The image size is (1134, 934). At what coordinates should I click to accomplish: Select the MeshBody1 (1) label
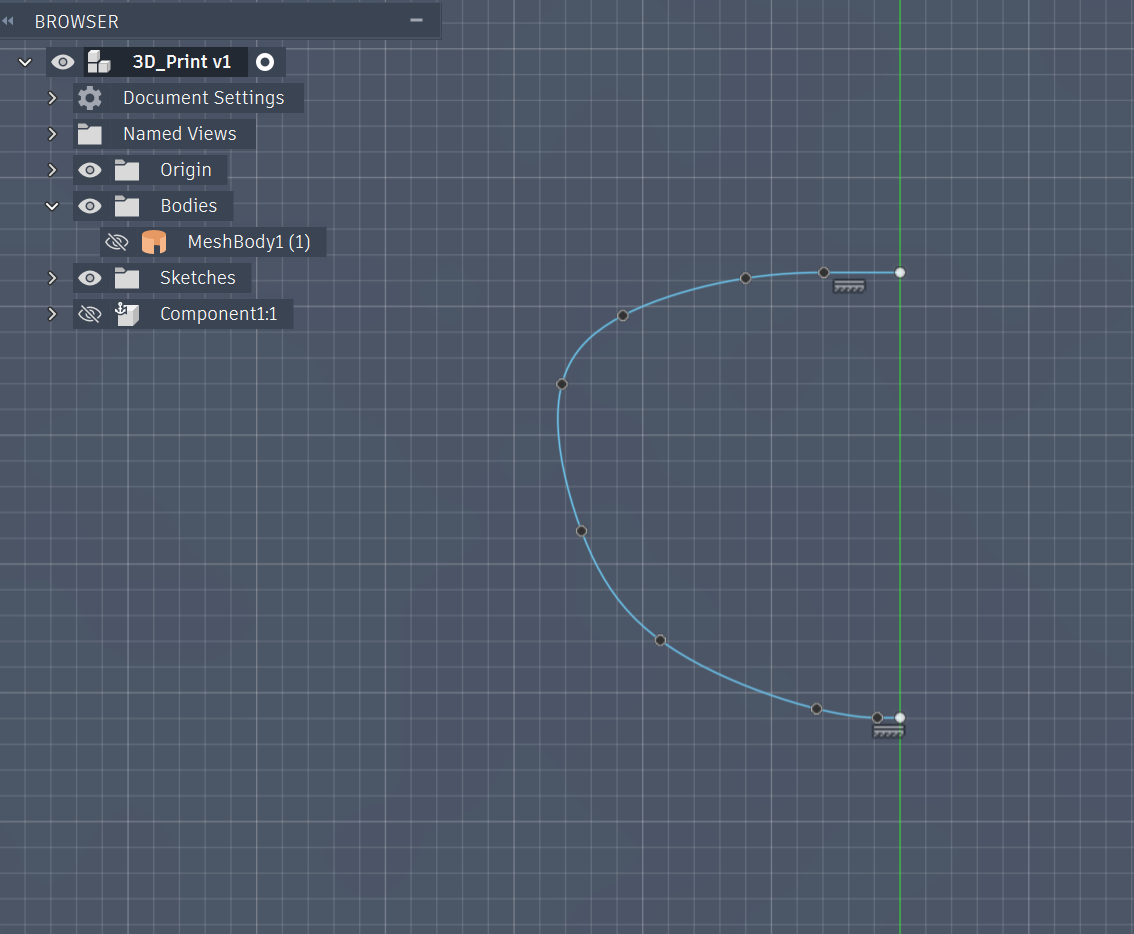point(249,242)
